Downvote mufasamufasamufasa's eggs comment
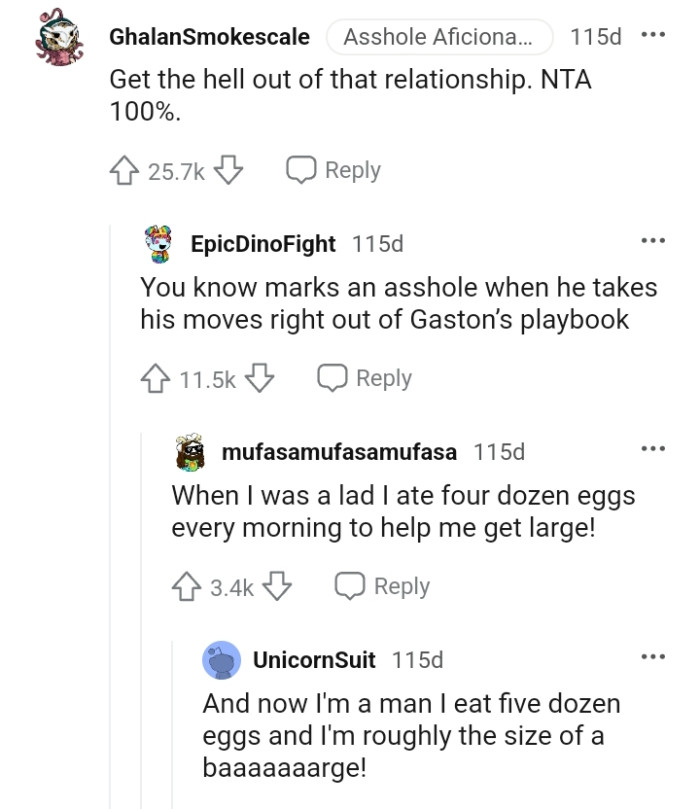 [279, 587]
